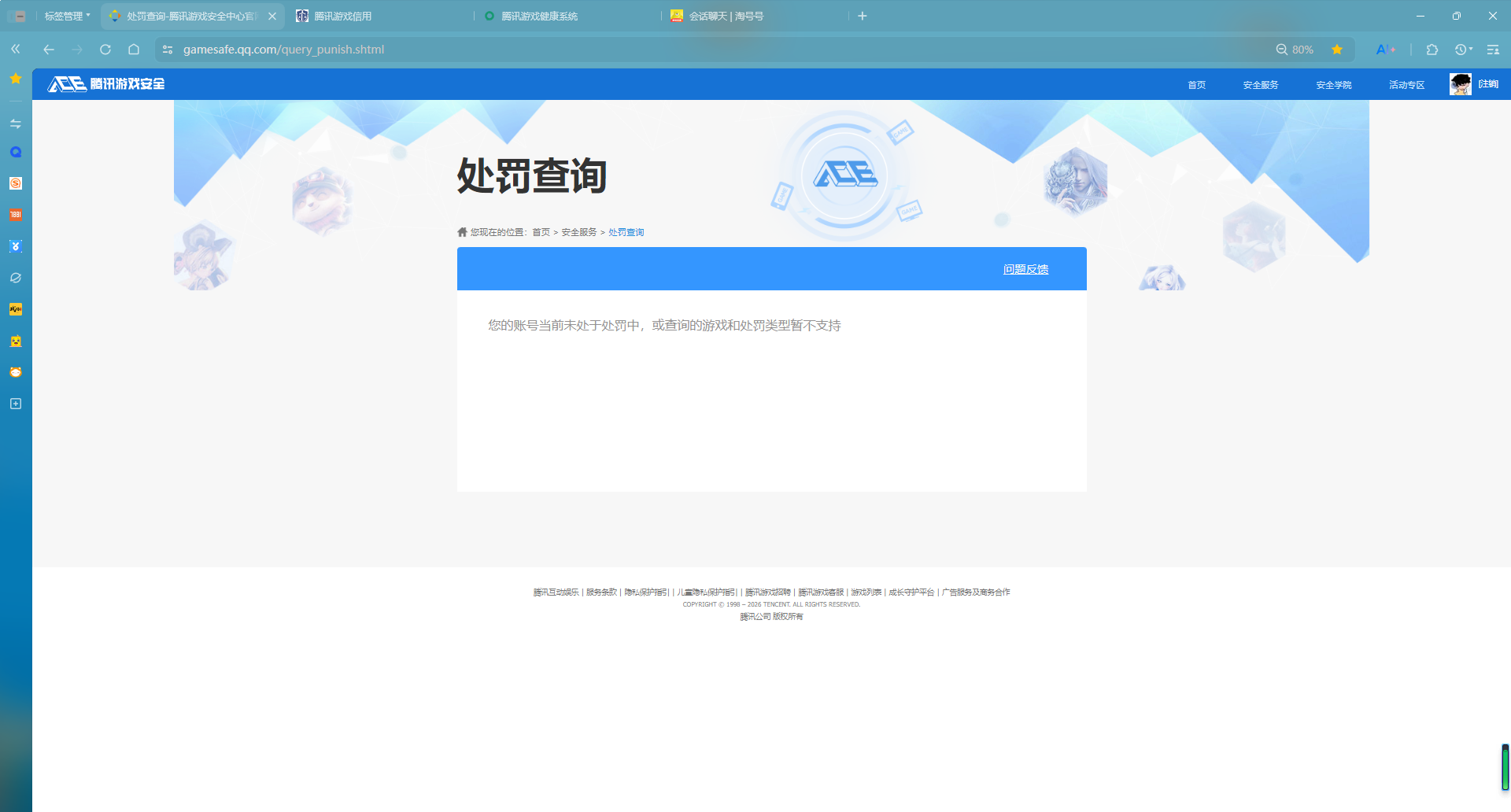Open the orange Taobao face sidebar app

point(16,372)
